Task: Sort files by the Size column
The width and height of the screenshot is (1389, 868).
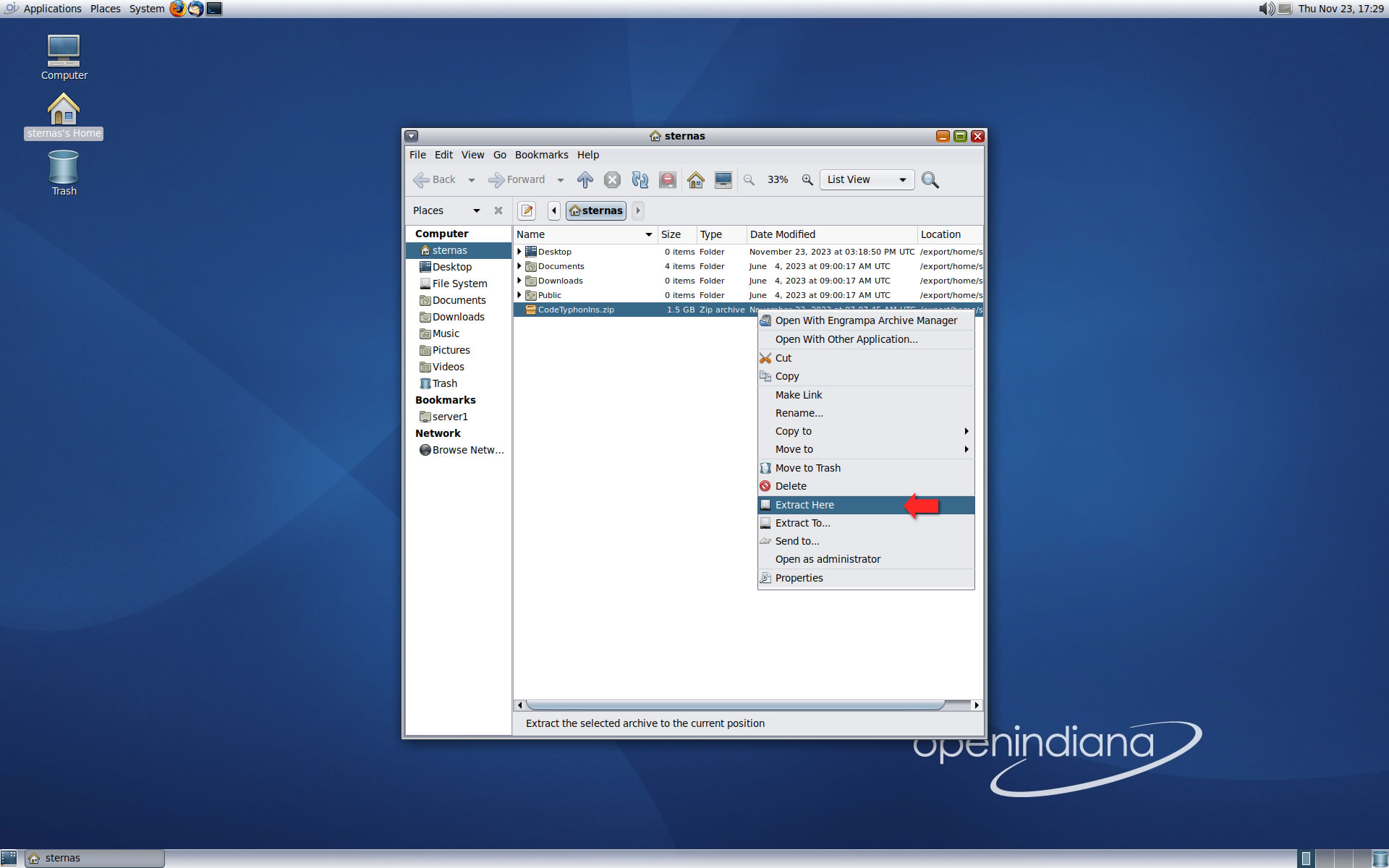Action: [x=676, y=234]
